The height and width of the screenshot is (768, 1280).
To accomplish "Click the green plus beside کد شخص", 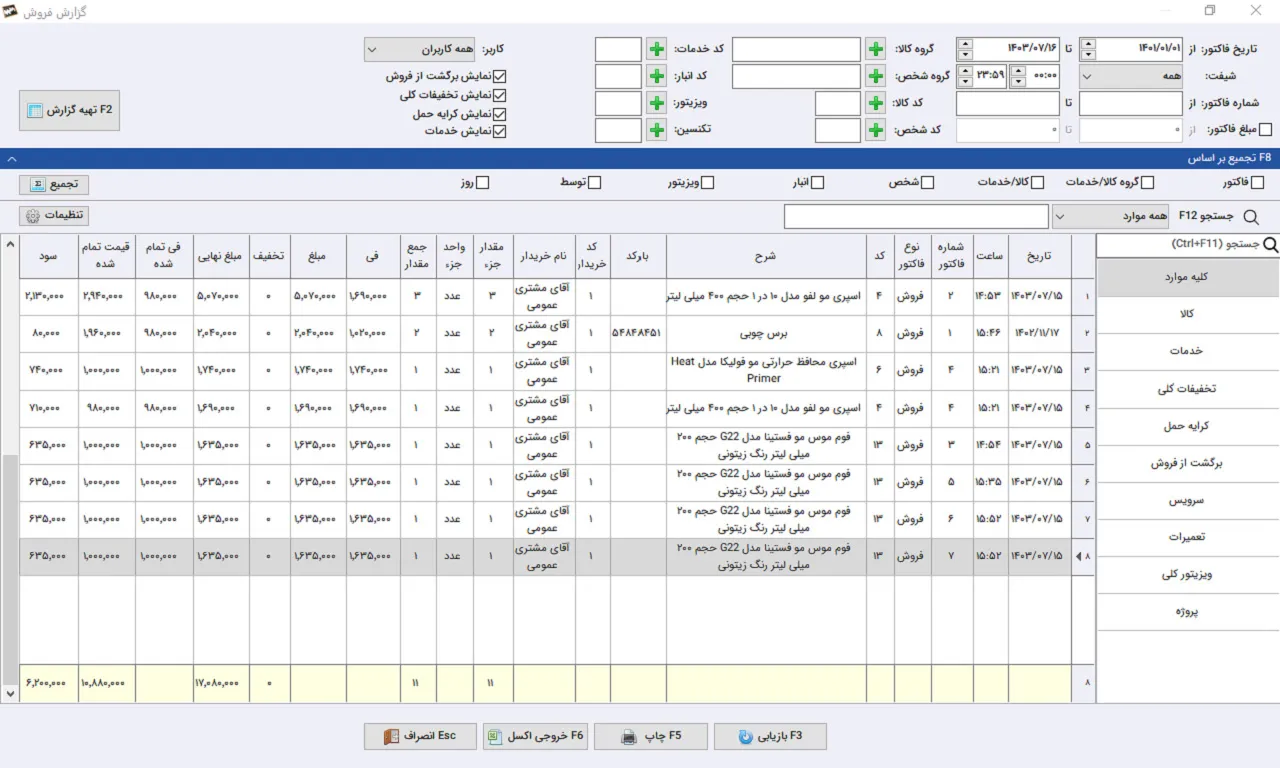I will pyautogui.click(x=875, y=130).
